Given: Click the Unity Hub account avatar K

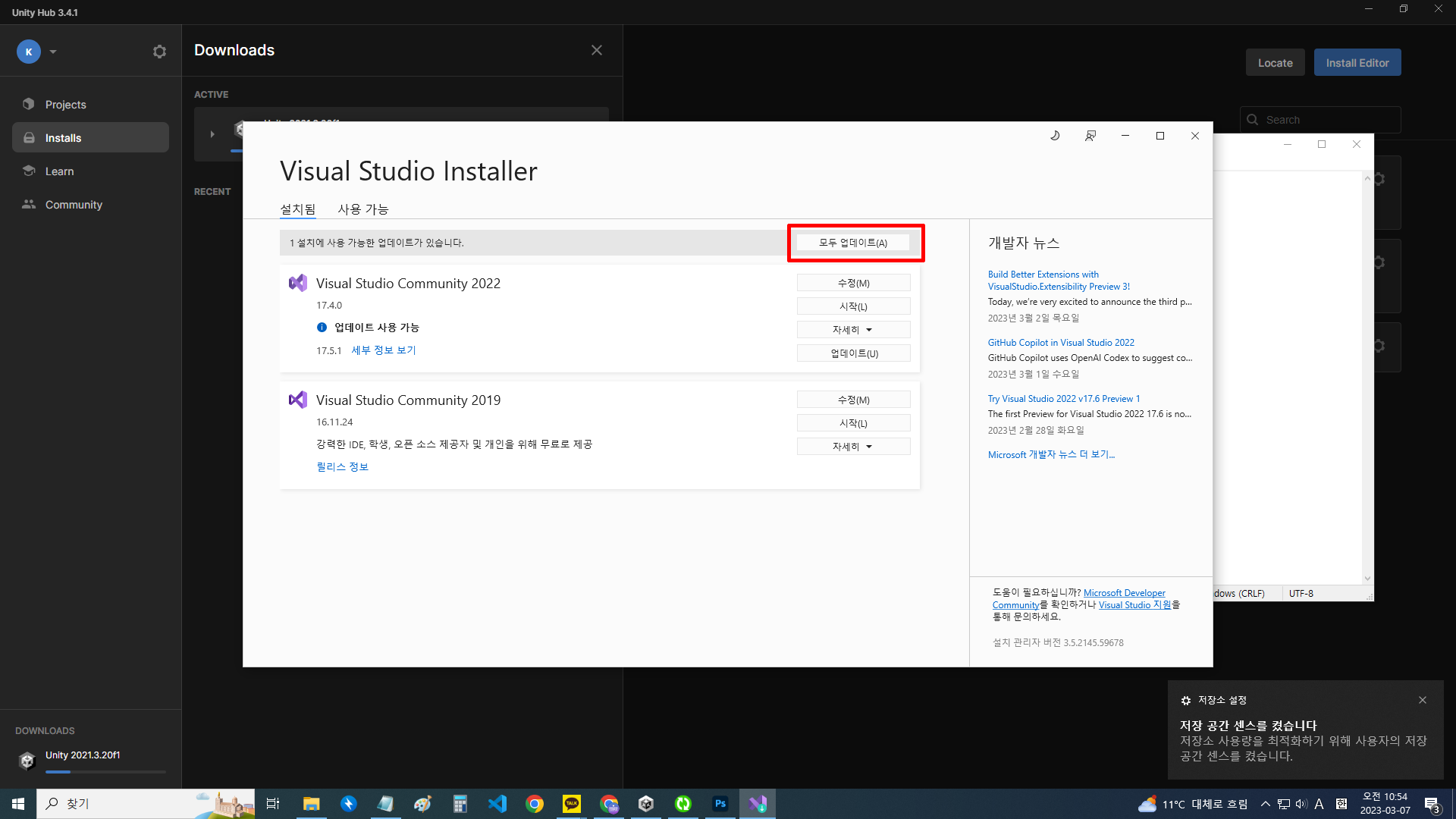Looking at the screenshot, I should pos(29,52).
